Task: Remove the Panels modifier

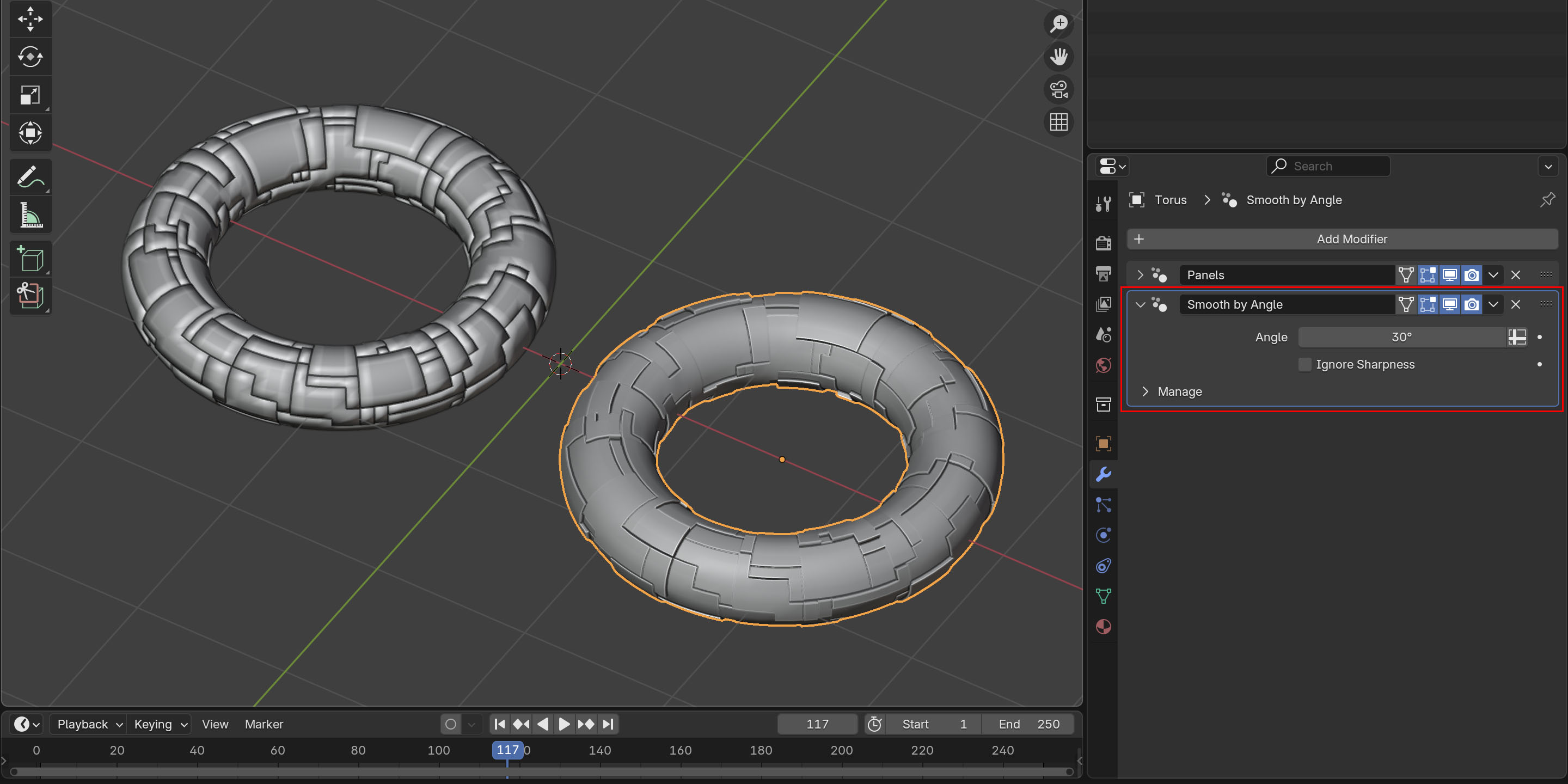Action: [x=1516, y=275]
